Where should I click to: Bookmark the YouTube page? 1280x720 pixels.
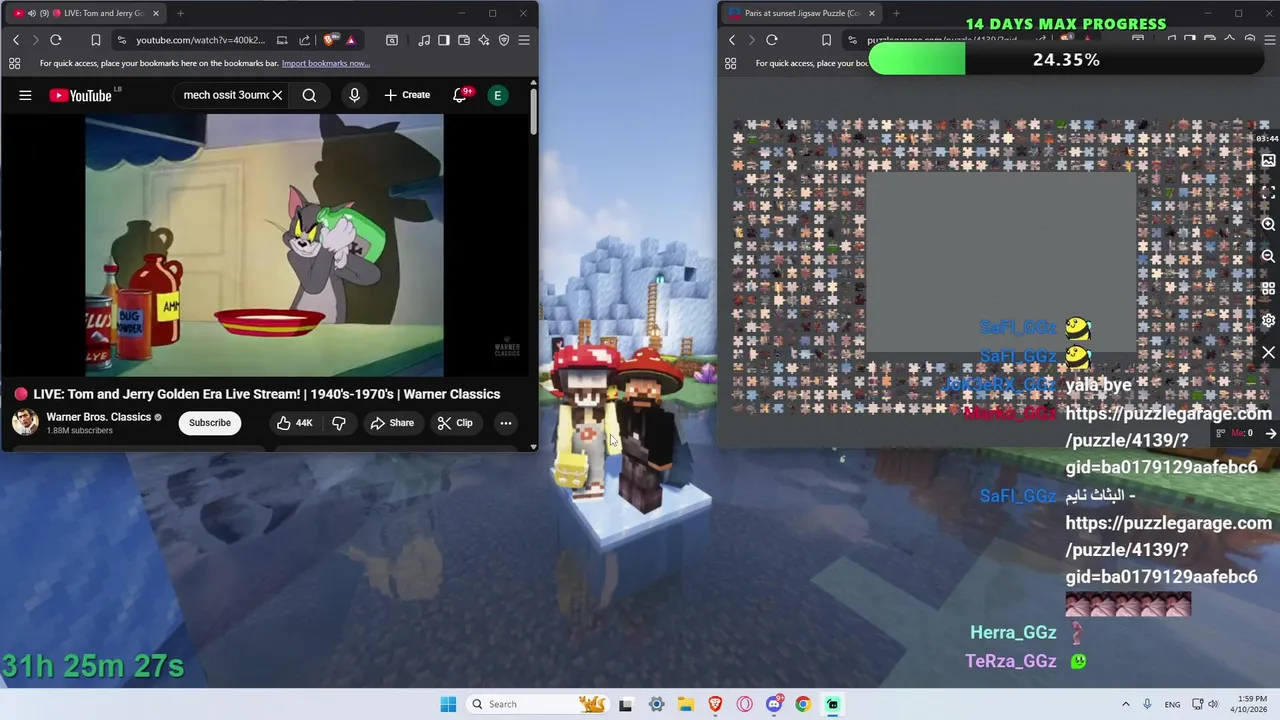(x=95, y=40)
